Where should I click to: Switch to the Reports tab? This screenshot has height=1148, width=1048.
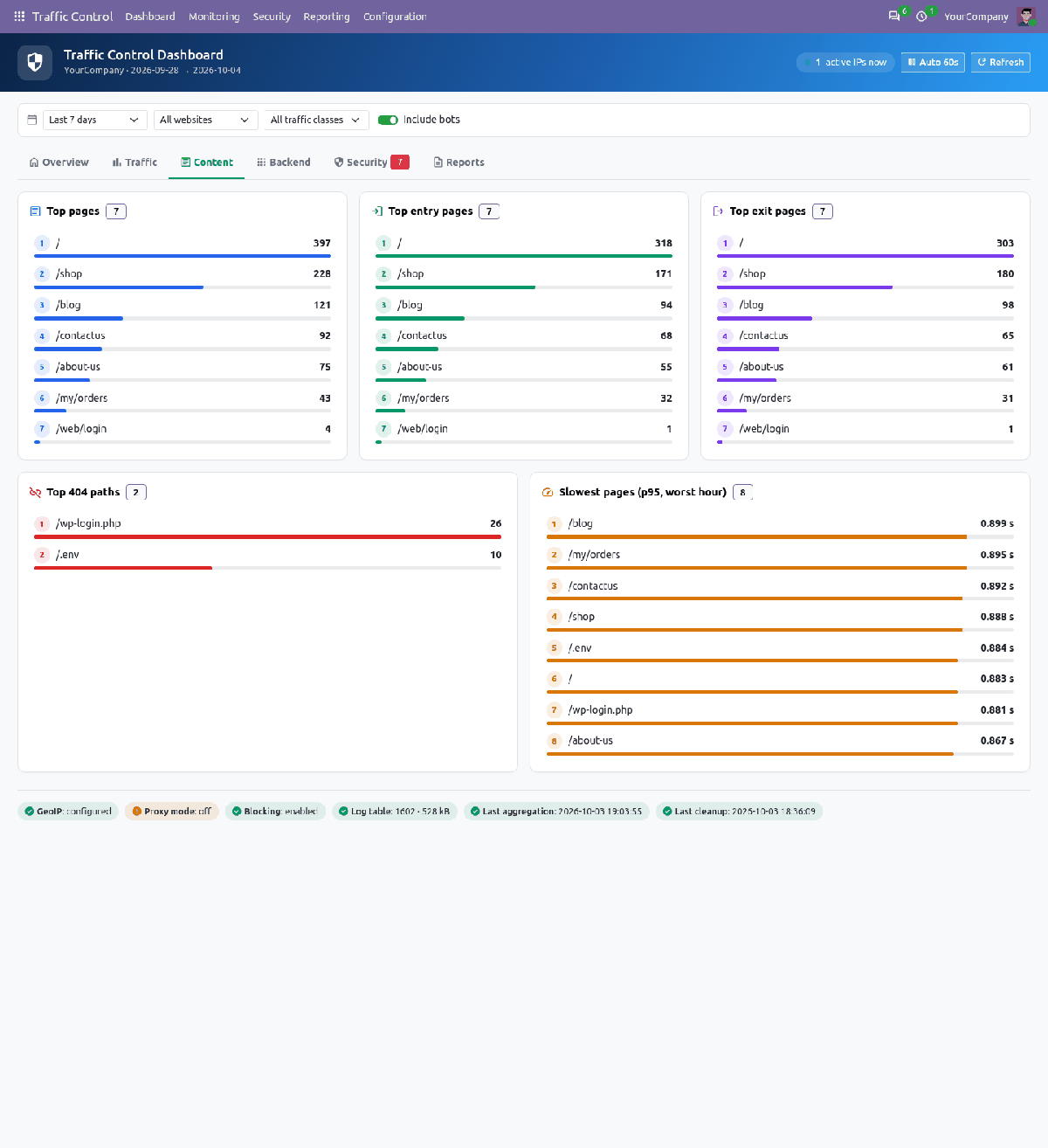coord(458,163)
